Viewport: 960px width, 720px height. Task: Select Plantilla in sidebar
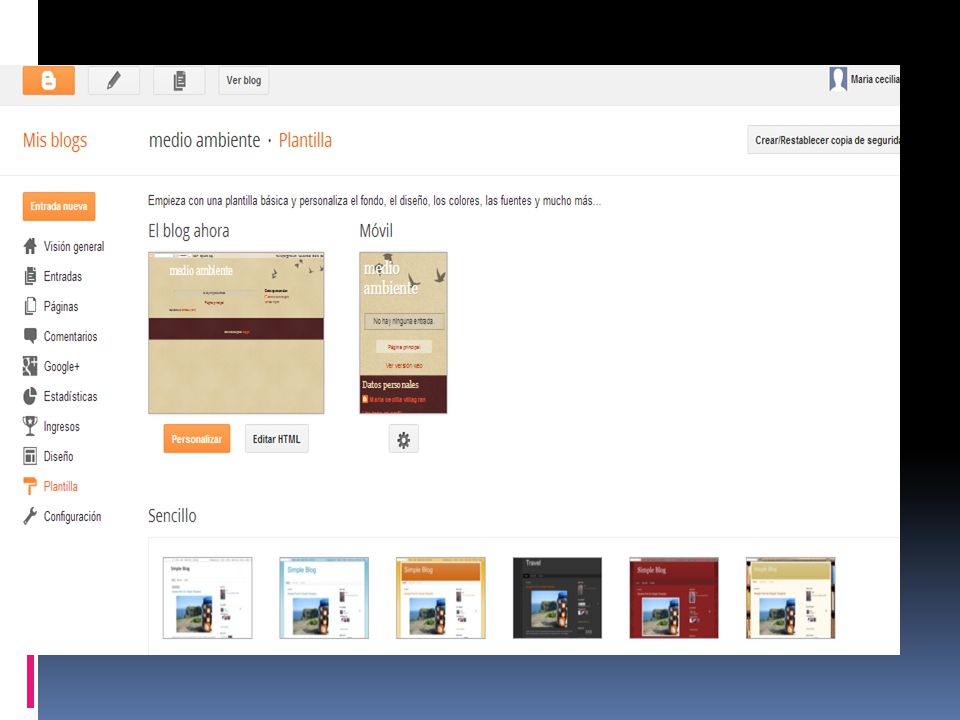[61, 487]
